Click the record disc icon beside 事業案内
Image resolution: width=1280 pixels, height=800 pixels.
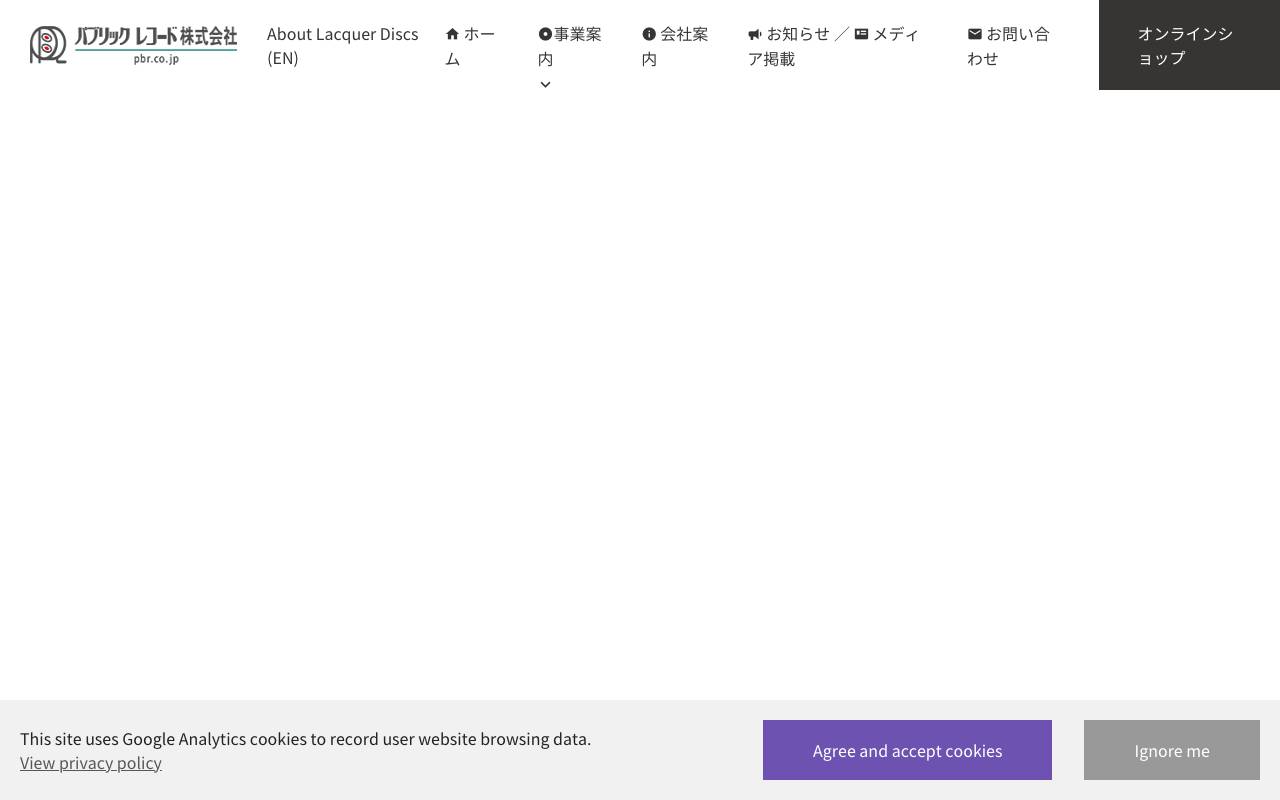click(x=545, y=34)
